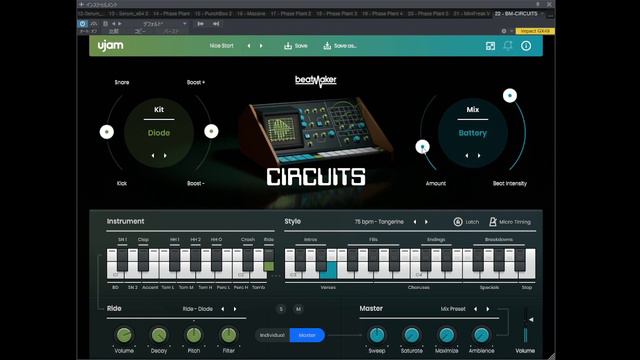640x360 pixels.
Task: Select Individual output mode
Action: pos(272,335)
